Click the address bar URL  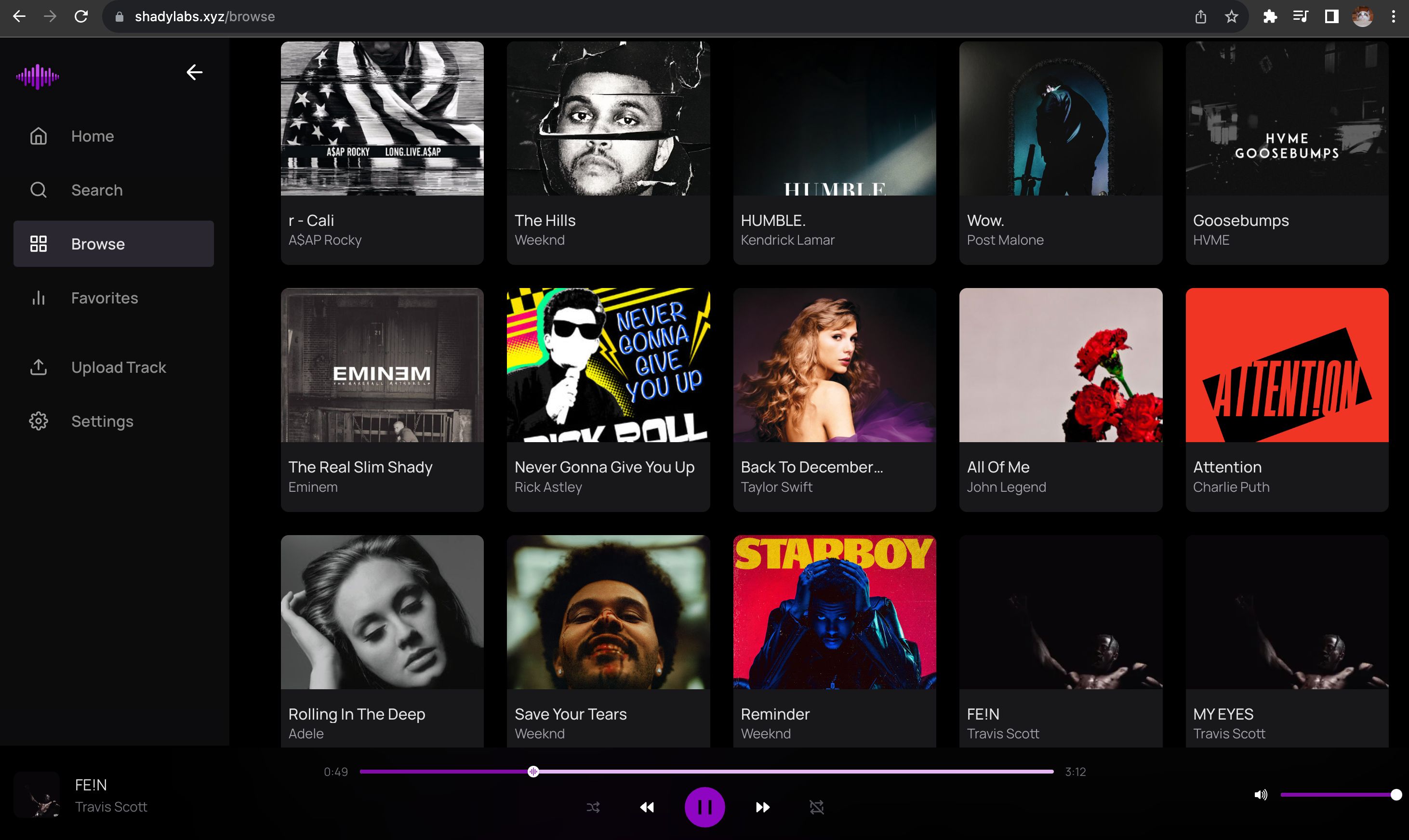(x=204, y=16)
